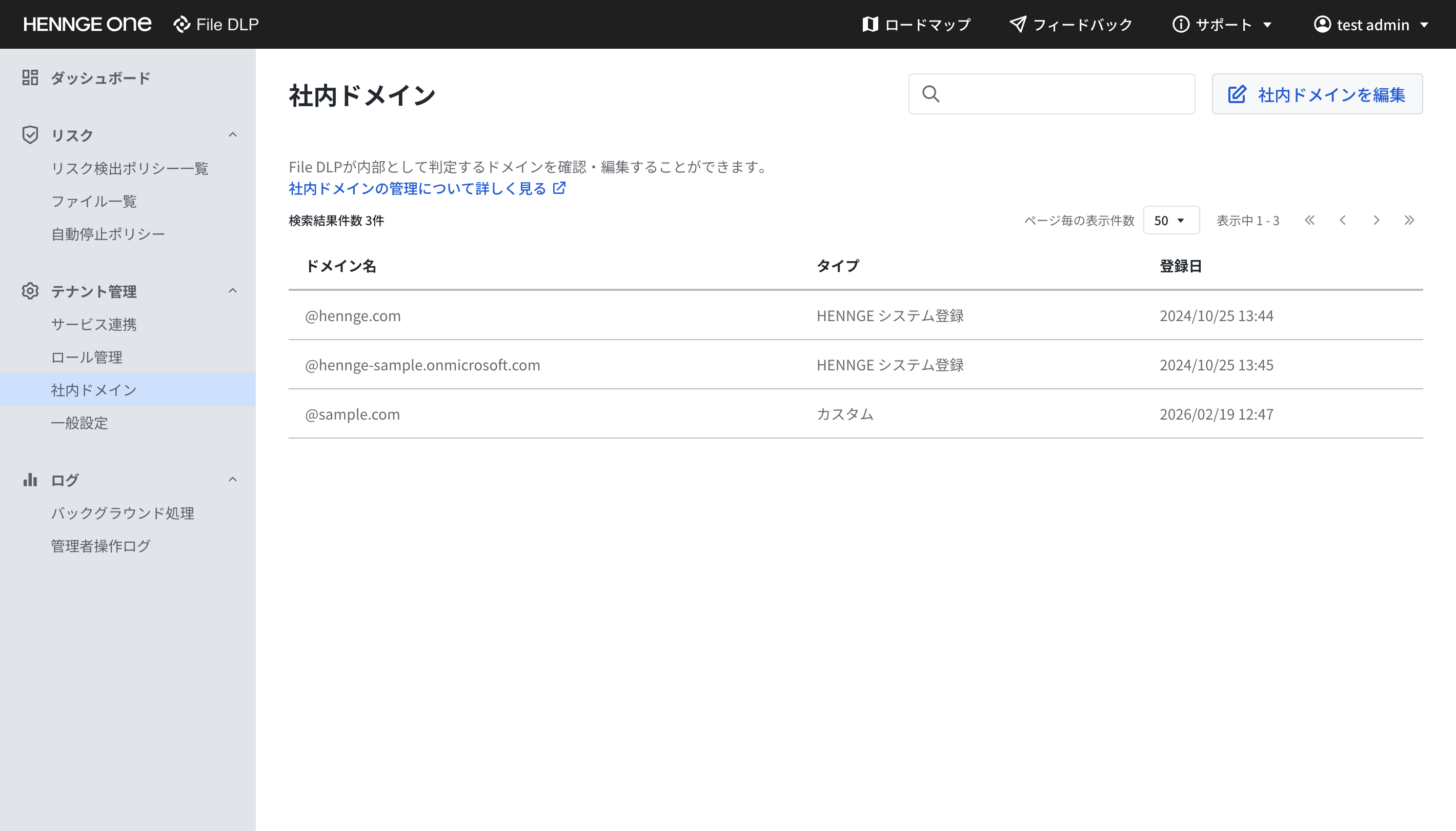Click the タイプ column header
The width and height of the screenshot is (1456, 831).
(x=838, y=266)
